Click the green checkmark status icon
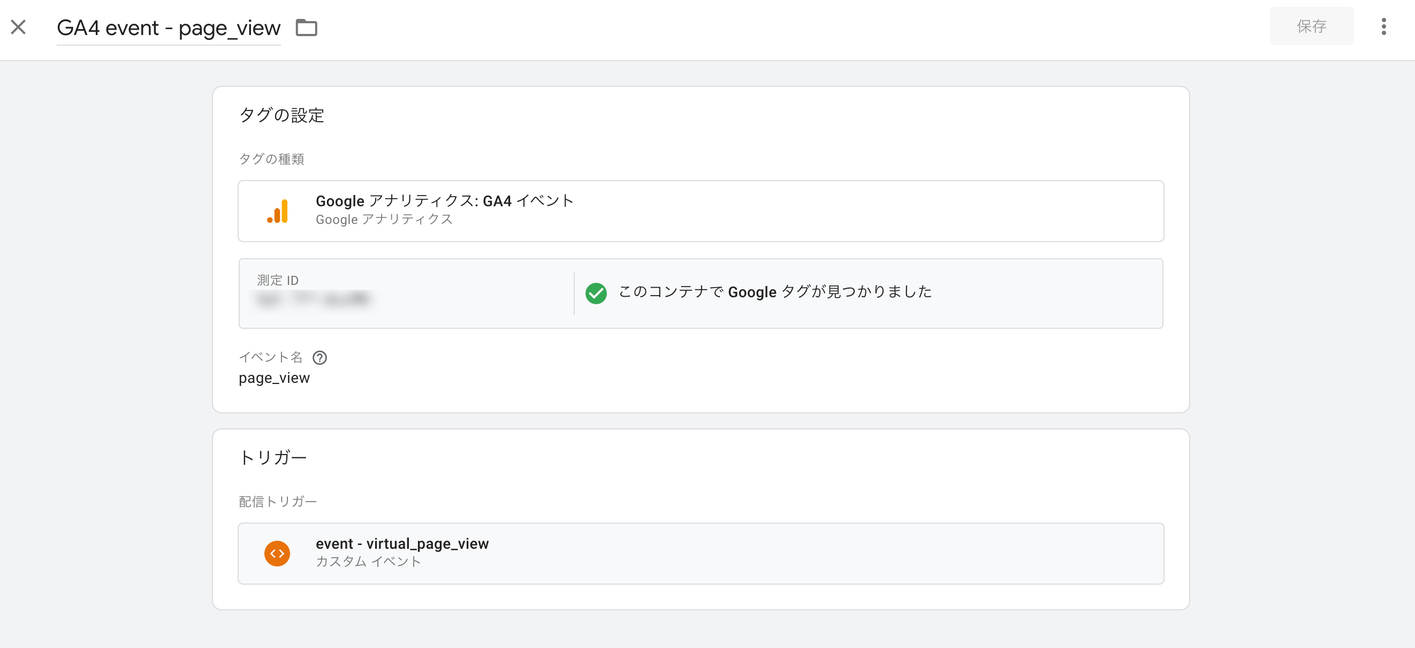Screen dimensions: 1415x648 pyautogui.click(x=596, y=293)
